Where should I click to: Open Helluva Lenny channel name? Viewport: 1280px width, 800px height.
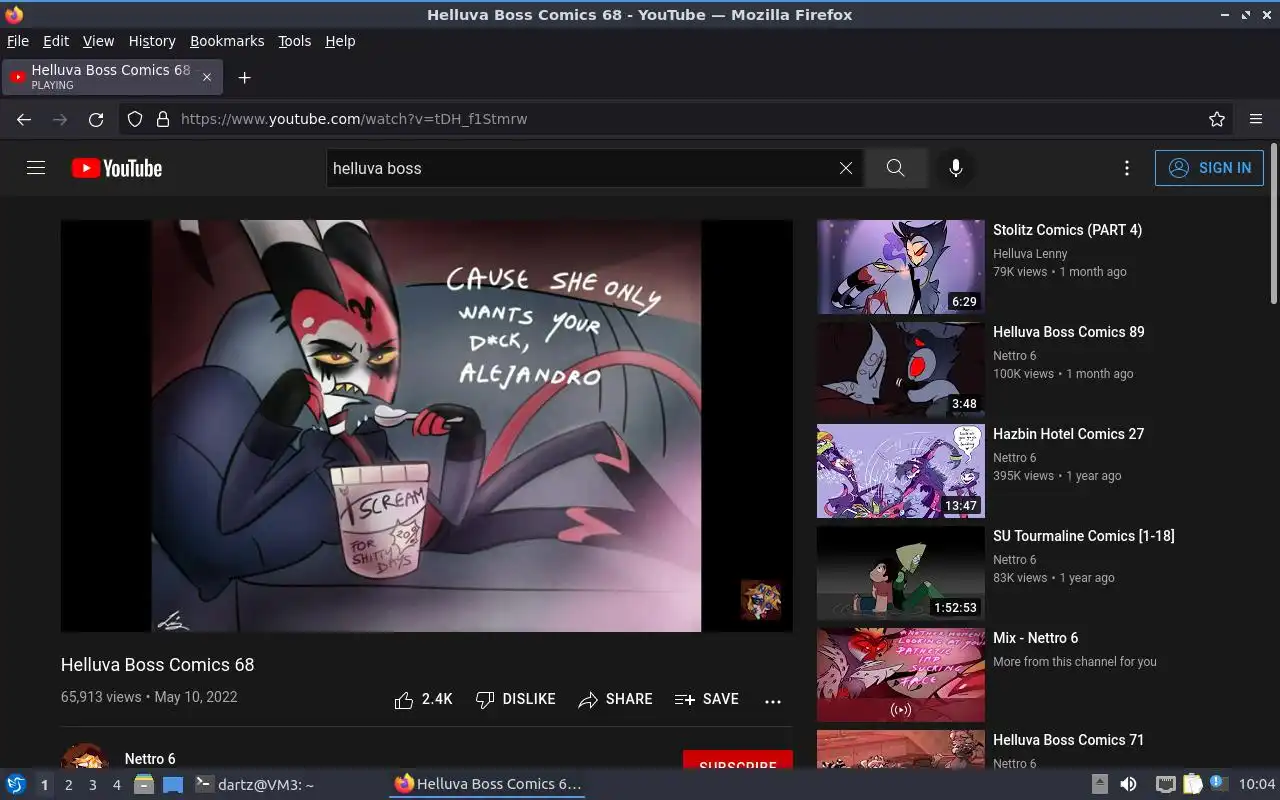point(1030,254)
